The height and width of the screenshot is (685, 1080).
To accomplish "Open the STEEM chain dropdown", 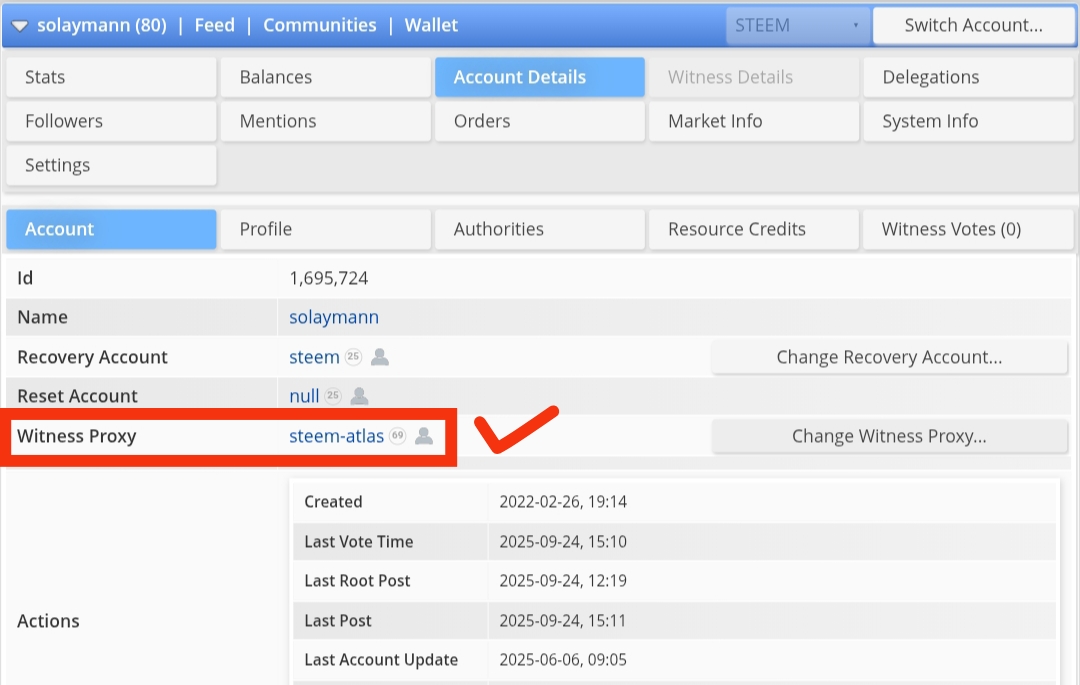I will click(797, 25).
